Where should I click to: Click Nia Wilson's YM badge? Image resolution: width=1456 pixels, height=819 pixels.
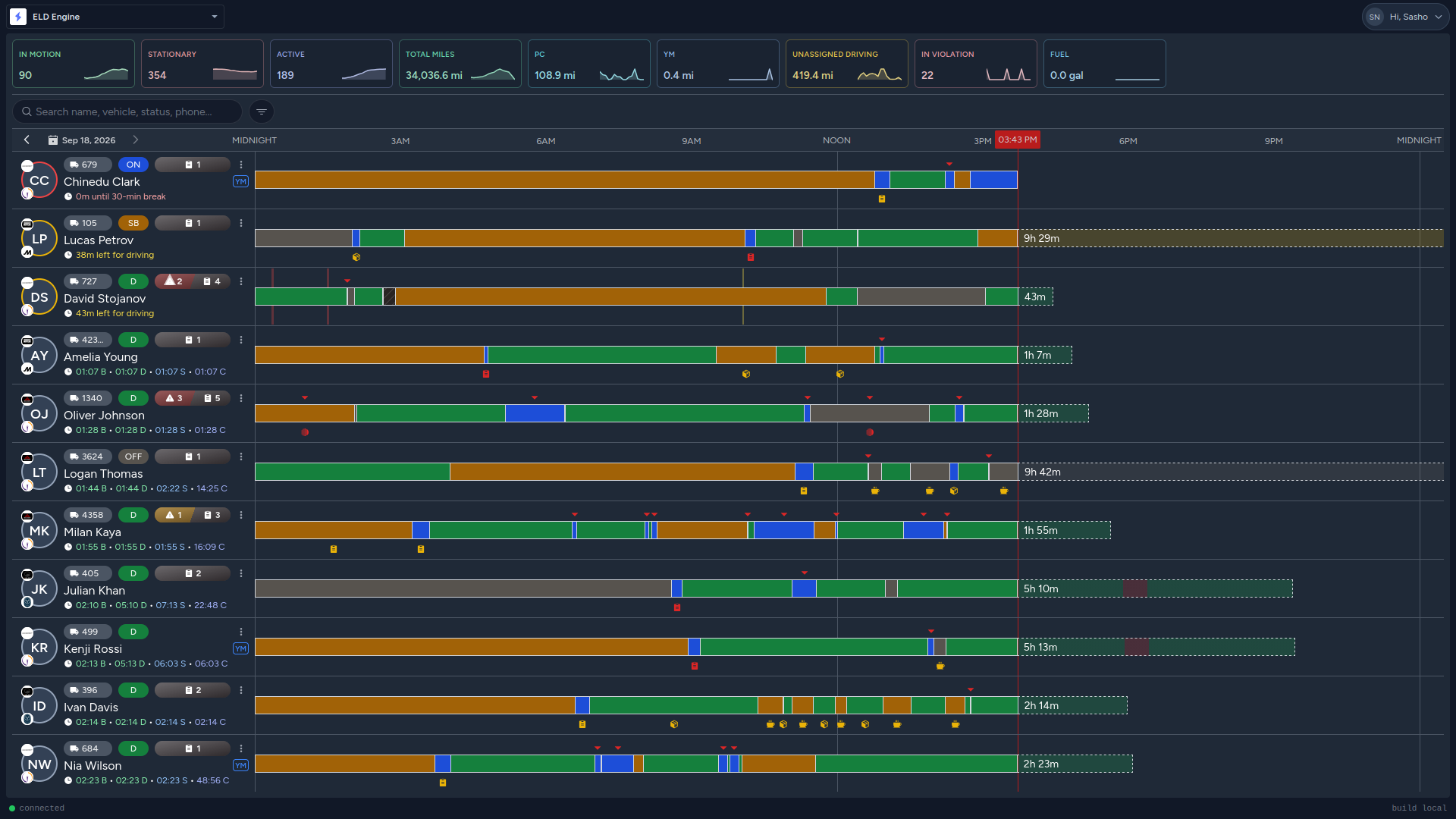click(240, 765)
